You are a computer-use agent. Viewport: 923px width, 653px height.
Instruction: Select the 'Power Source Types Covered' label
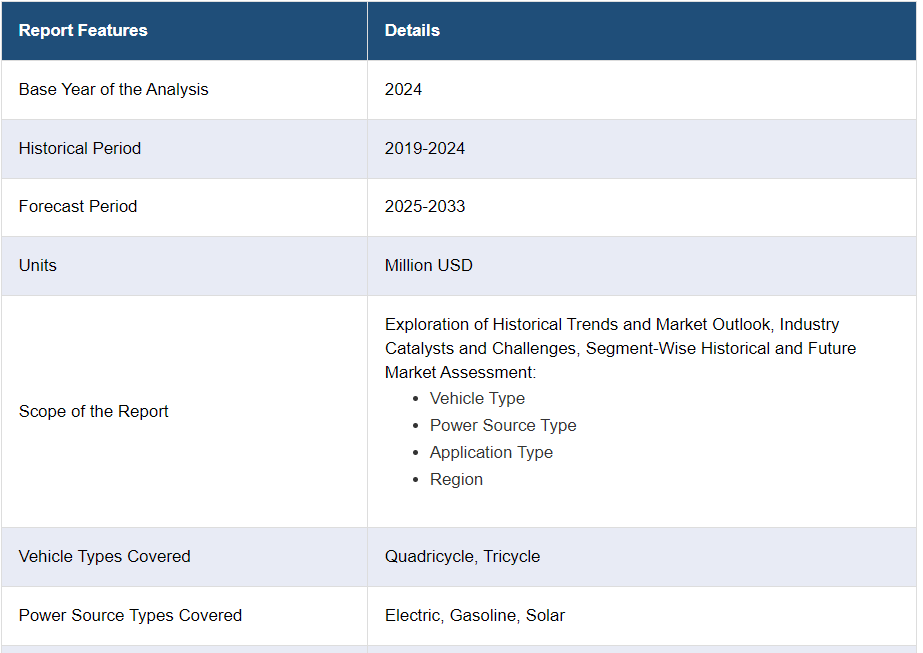(x=130, y=615)
